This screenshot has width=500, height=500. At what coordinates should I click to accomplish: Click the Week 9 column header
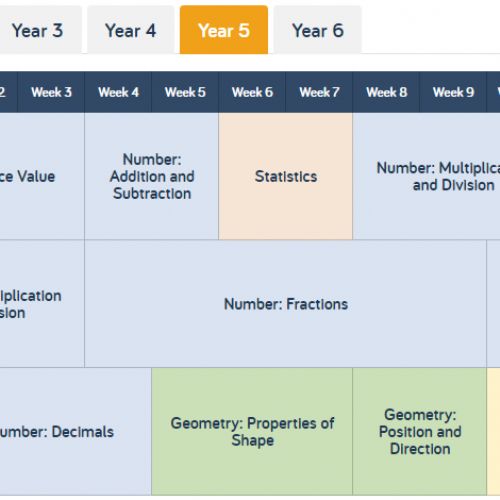pyautogui.click(x=453, y=92)
